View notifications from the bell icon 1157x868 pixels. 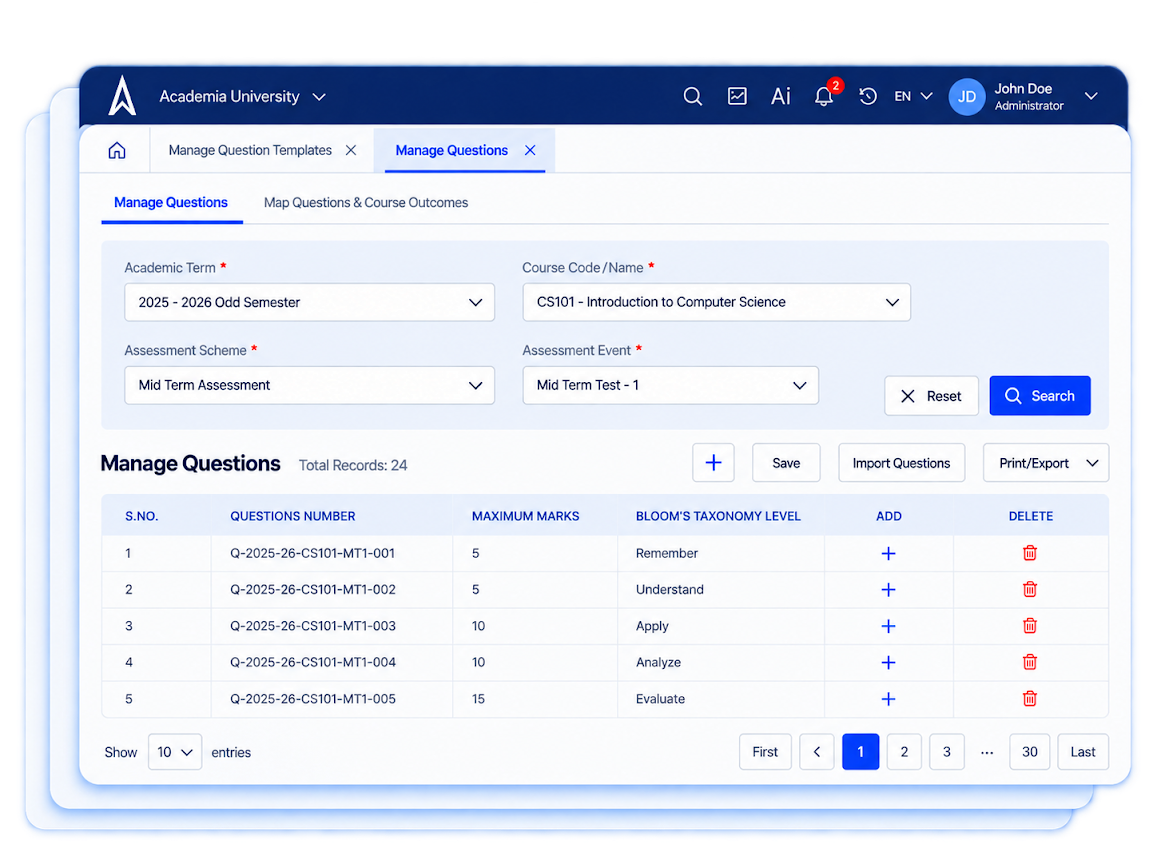click(824, 96)
